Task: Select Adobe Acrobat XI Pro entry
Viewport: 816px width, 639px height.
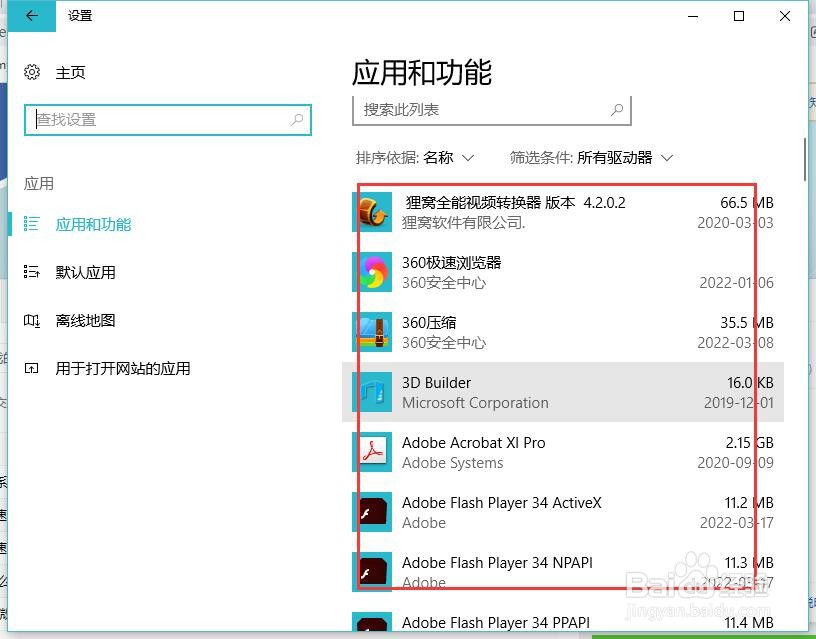Action: click(x=563, y=452)
